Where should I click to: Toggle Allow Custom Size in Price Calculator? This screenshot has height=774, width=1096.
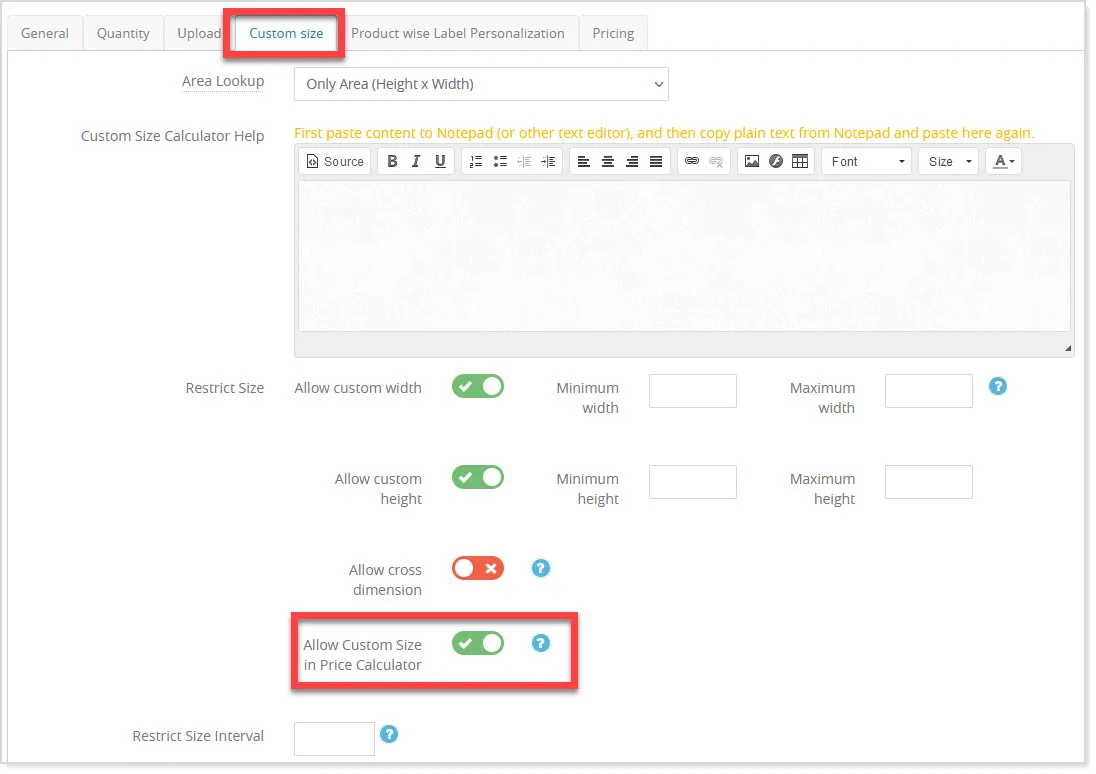(478, 643)
